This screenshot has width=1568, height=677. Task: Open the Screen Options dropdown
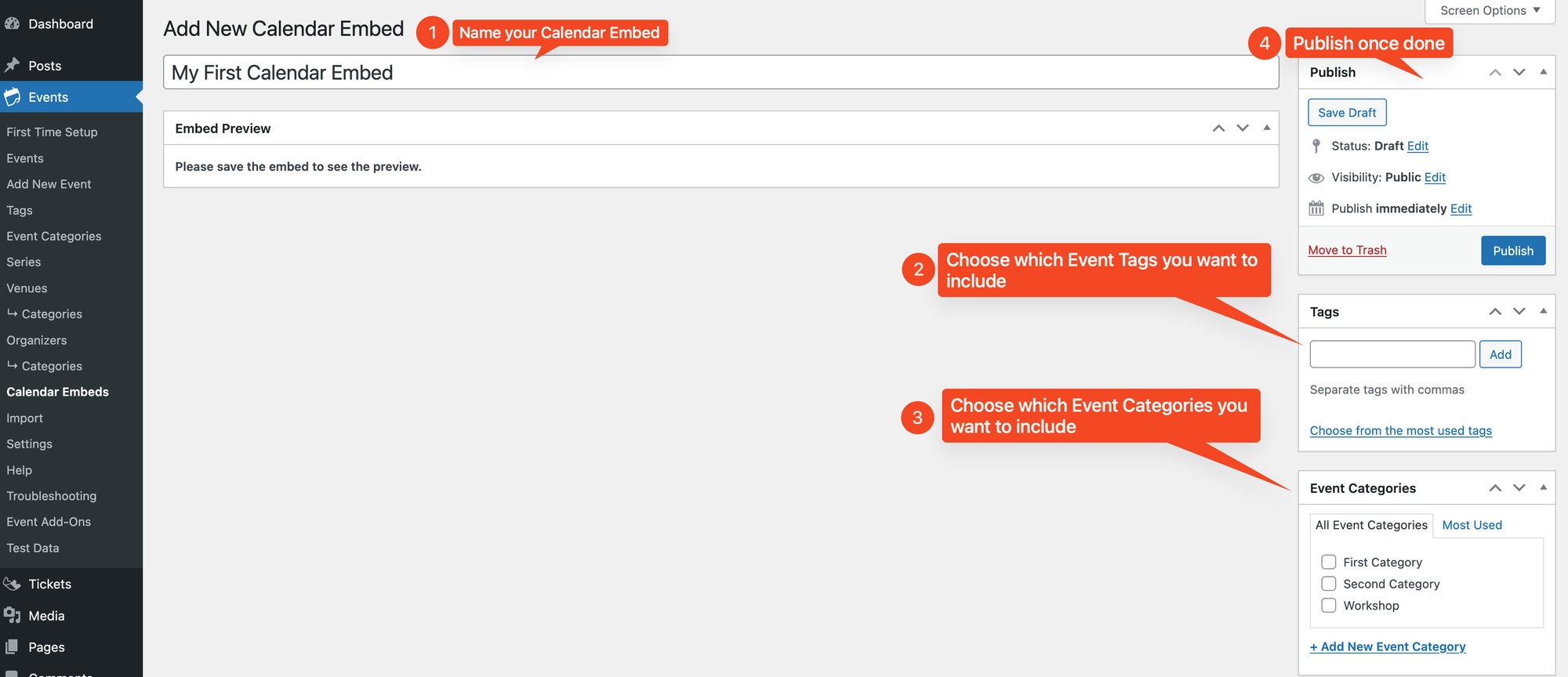pos(1490,11)
